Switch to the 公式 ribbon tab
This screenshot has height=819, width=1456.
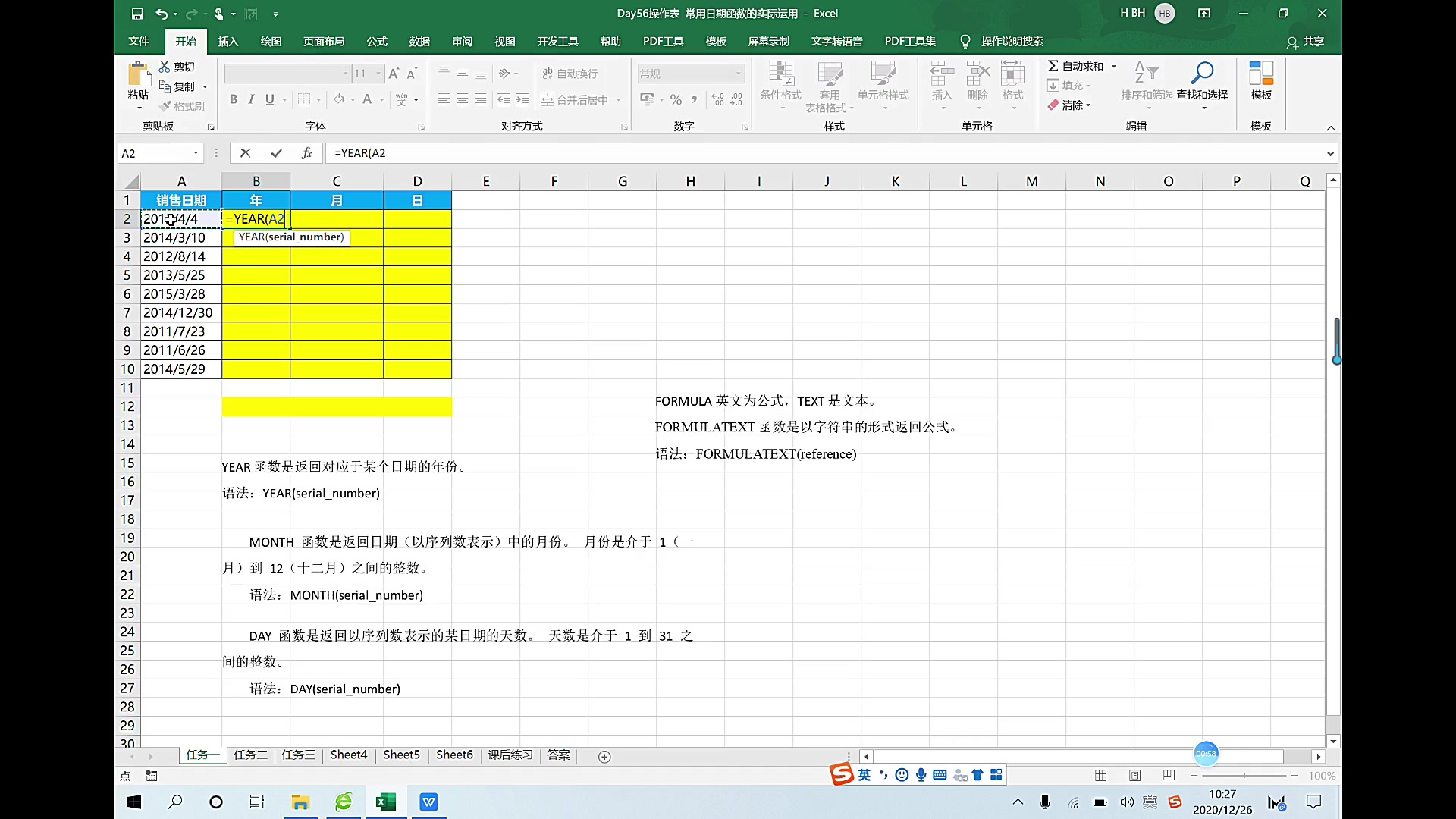[376, 42]
